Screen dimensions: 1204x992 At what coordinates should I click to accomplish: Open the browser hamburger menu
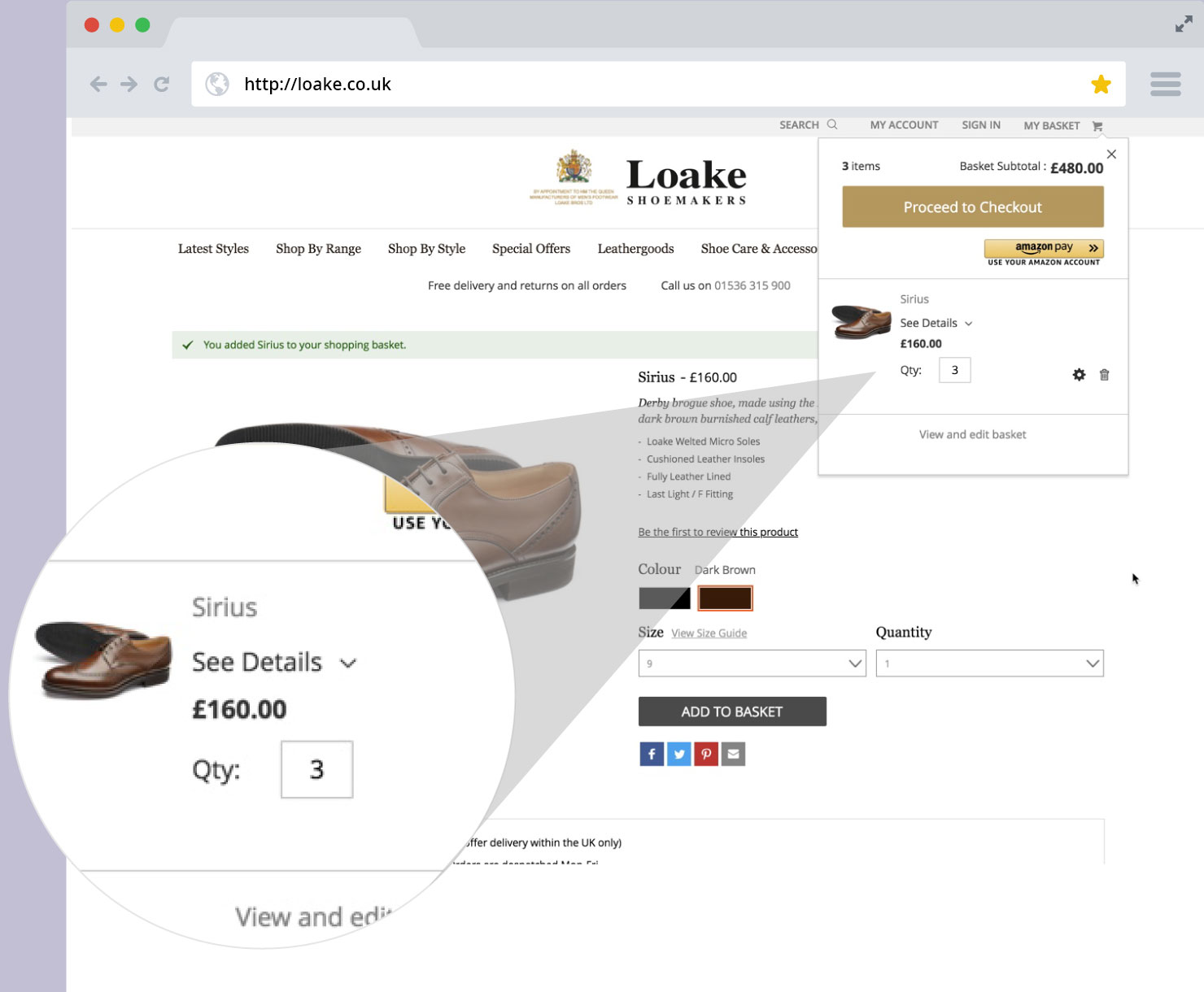1166,84
